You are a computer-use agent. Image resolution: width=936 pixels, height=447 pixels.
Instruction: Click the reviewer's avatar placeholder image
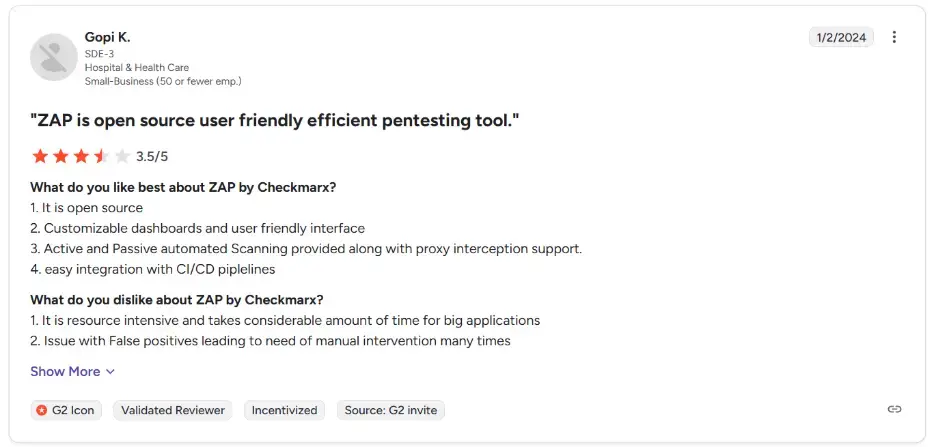coord(54,57)
